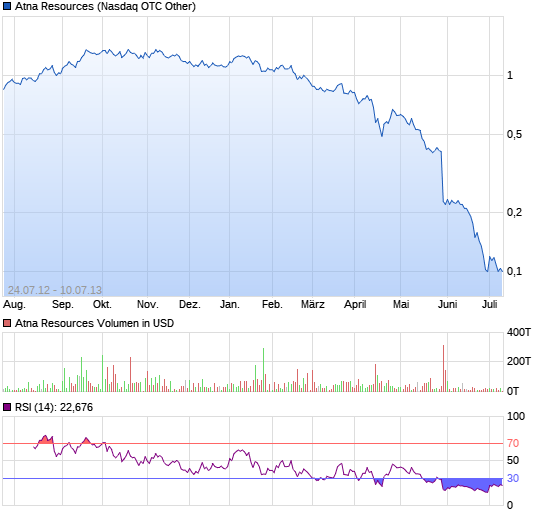The height and width of the screenshot is (515, 545).
Task: Click the red RSI threshold label '70'
Action: pyautogui.click(x=513, y=443)
